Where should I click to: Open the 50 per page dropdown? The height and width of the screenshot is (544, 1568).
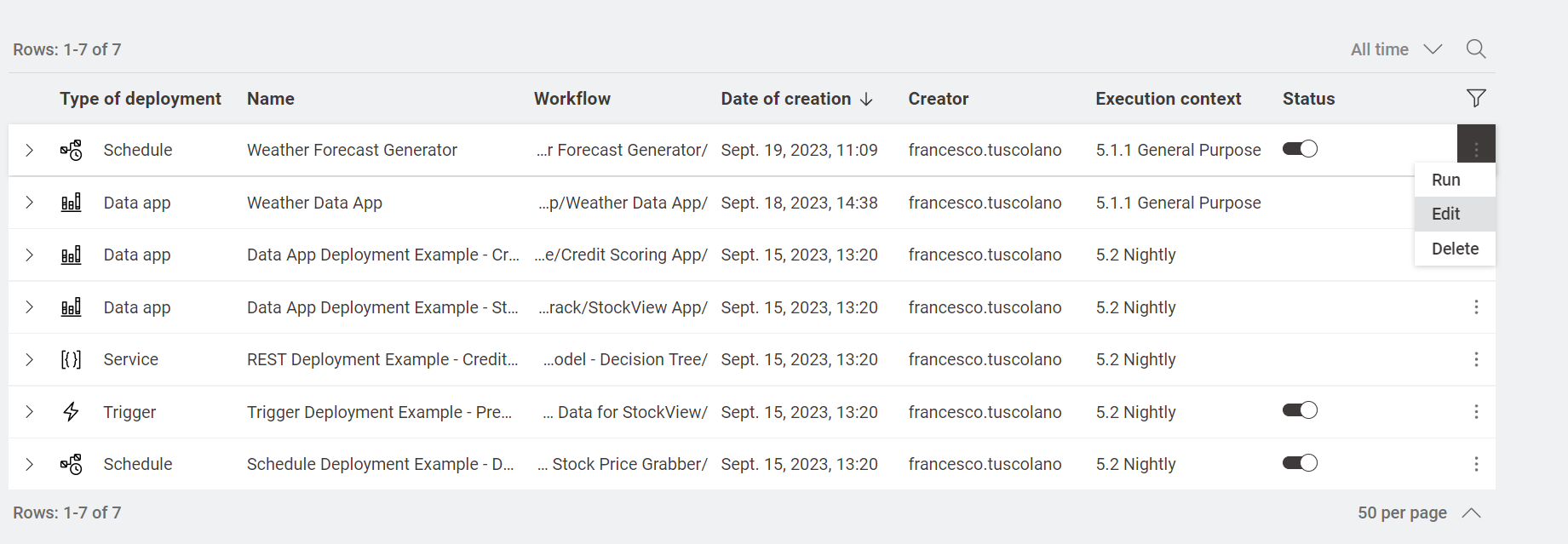click(x=1418, y=513)
